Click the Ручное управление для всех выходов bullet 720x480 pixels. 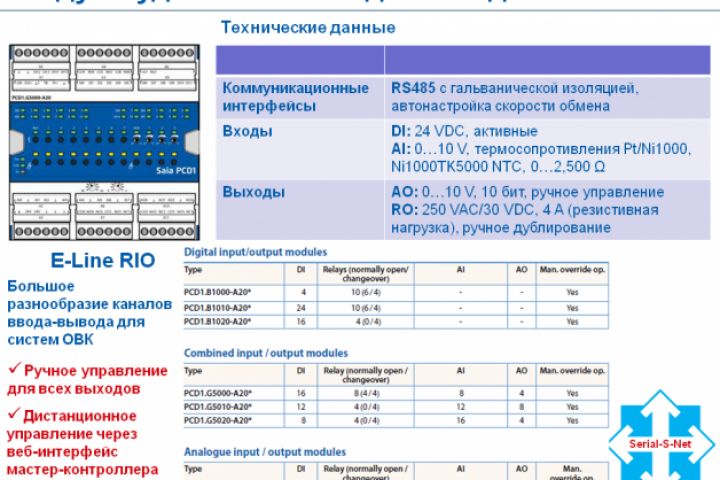click(87, 379)
